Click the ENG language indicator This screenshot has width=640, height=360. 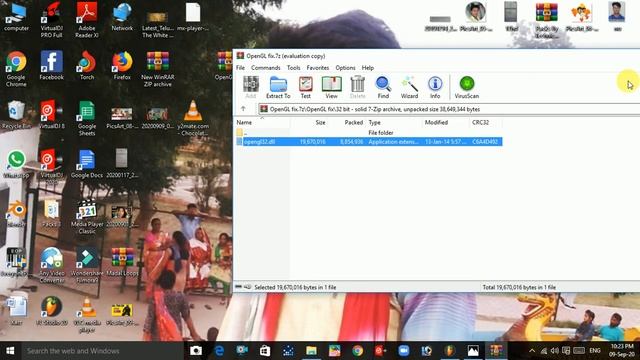tap(595, 351)
